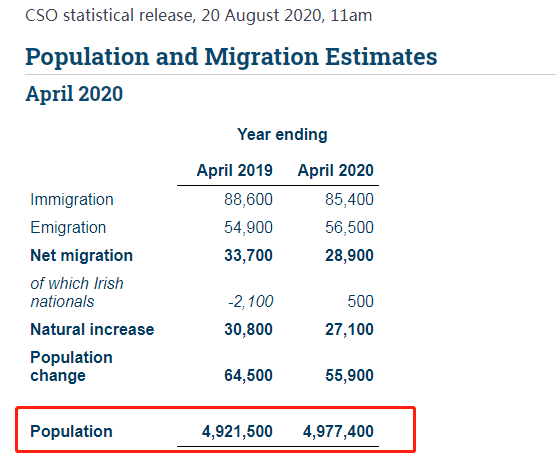
Task: Click the of which Irish nationals label
Action: [x=77, y=293]
